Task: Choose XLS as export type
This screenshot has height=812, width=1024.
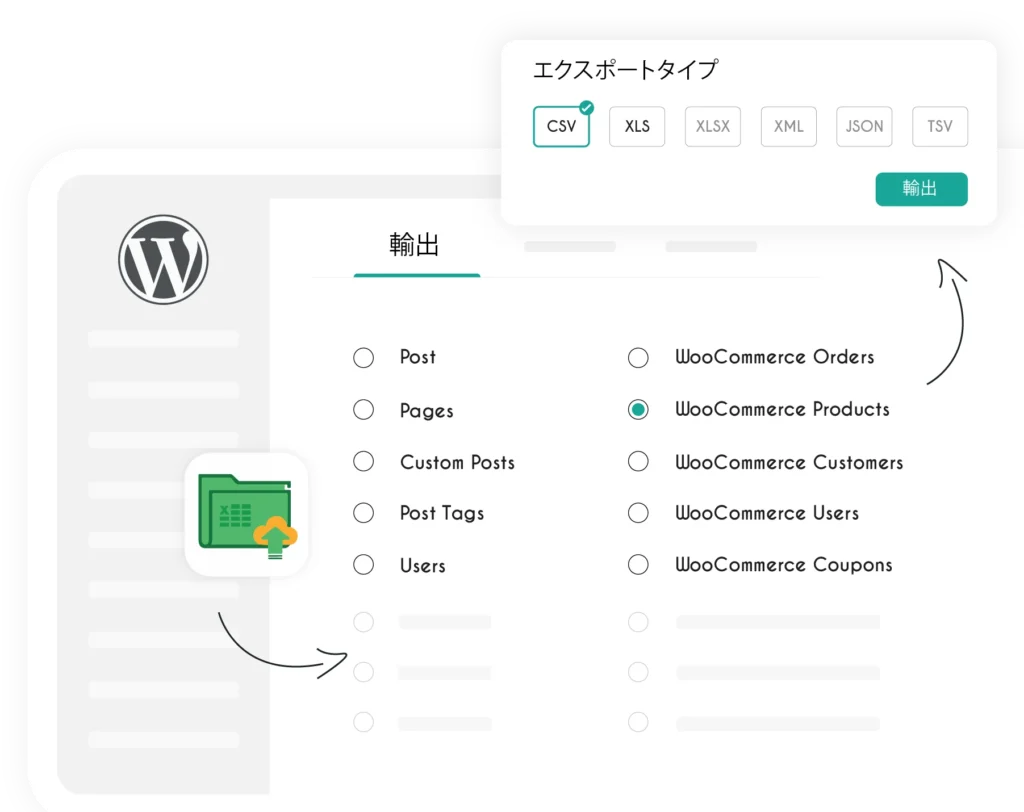Action: click(x=637, y=127)
